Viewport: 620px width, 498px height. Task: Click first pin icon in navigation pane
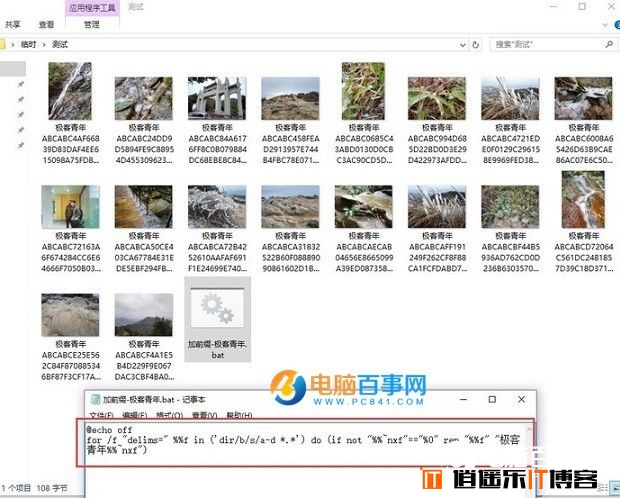pyautogui.click(x=21, y=84)
